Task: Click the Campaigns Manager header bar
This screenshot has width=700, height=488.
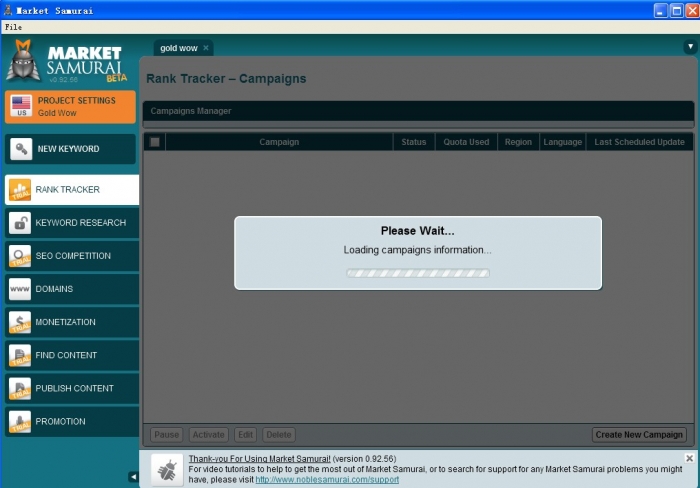Action: 418,111
